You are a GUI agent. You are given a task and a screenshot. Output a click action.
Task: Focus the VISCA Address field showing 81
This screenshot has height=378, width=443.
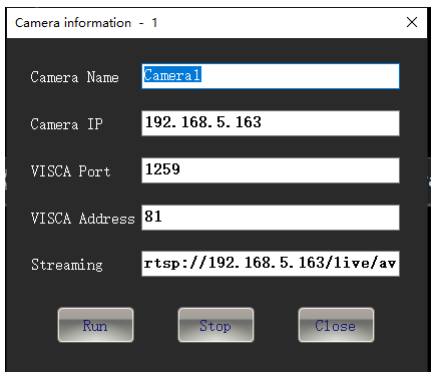click(270, 217)
